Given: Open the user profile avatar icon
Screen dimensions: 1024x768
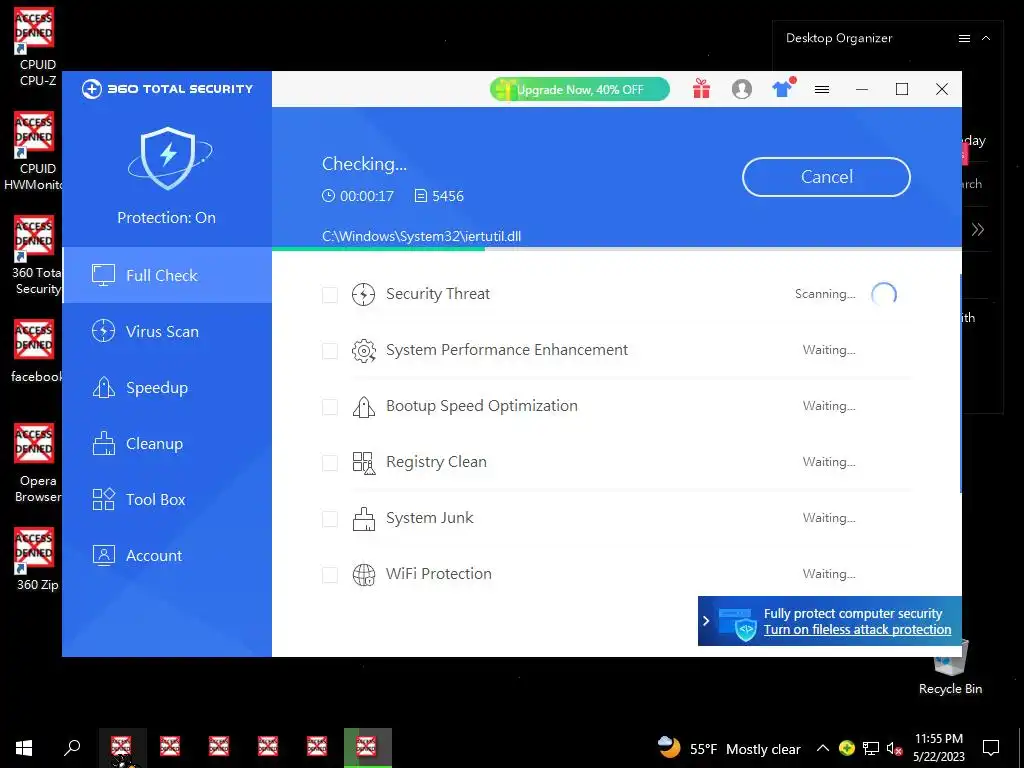Looking at the screenshot, I should [x=741, y=89].
